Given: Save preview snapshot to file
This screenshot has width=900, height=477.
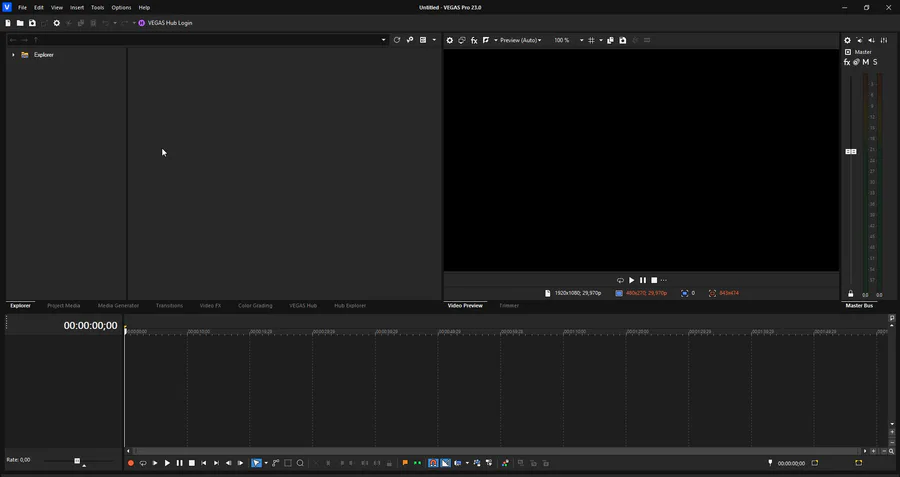Looking at the screenshot, I should pyautogui.click(x=623, y=40).
